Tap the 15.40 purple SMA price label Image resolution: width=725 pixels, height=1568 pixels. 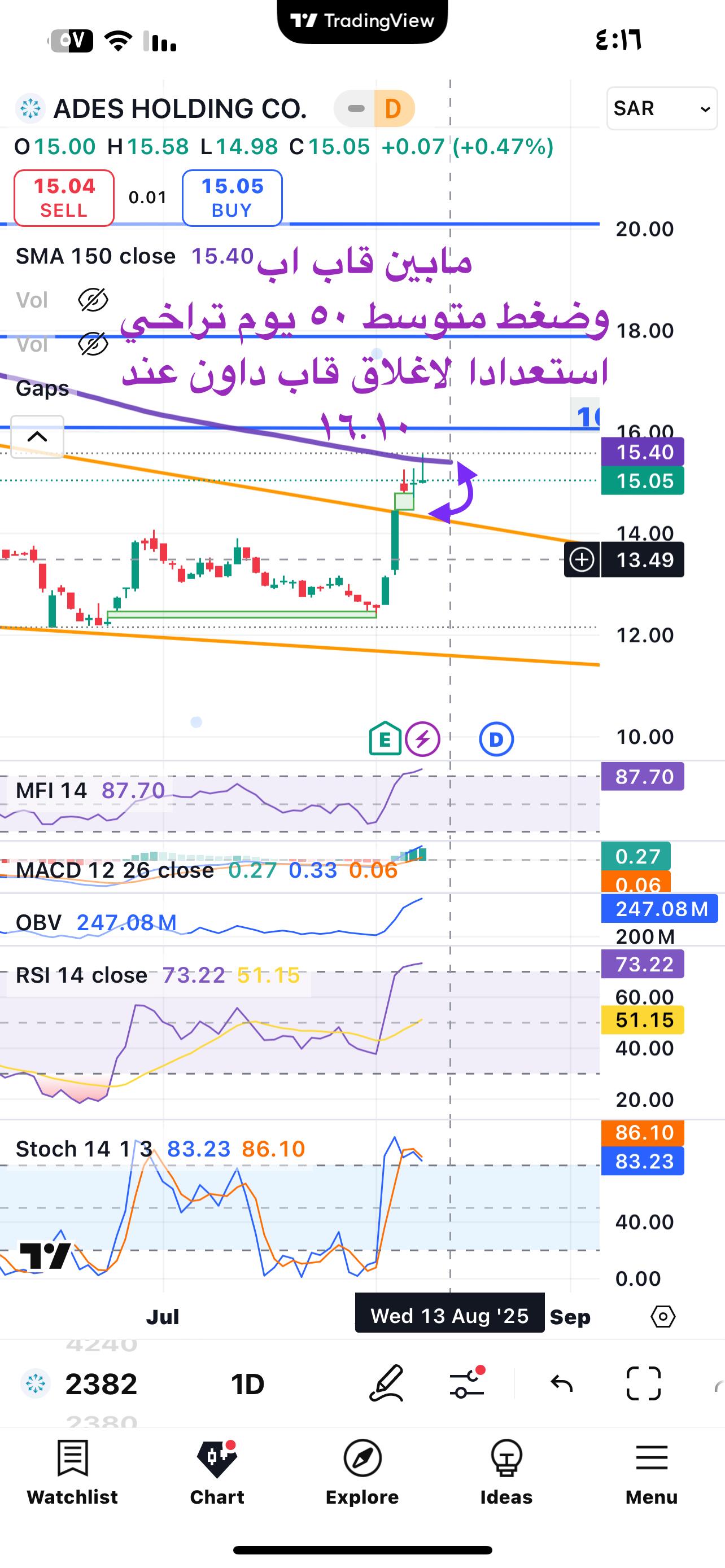pyautogui.click(x=643, y=452)
